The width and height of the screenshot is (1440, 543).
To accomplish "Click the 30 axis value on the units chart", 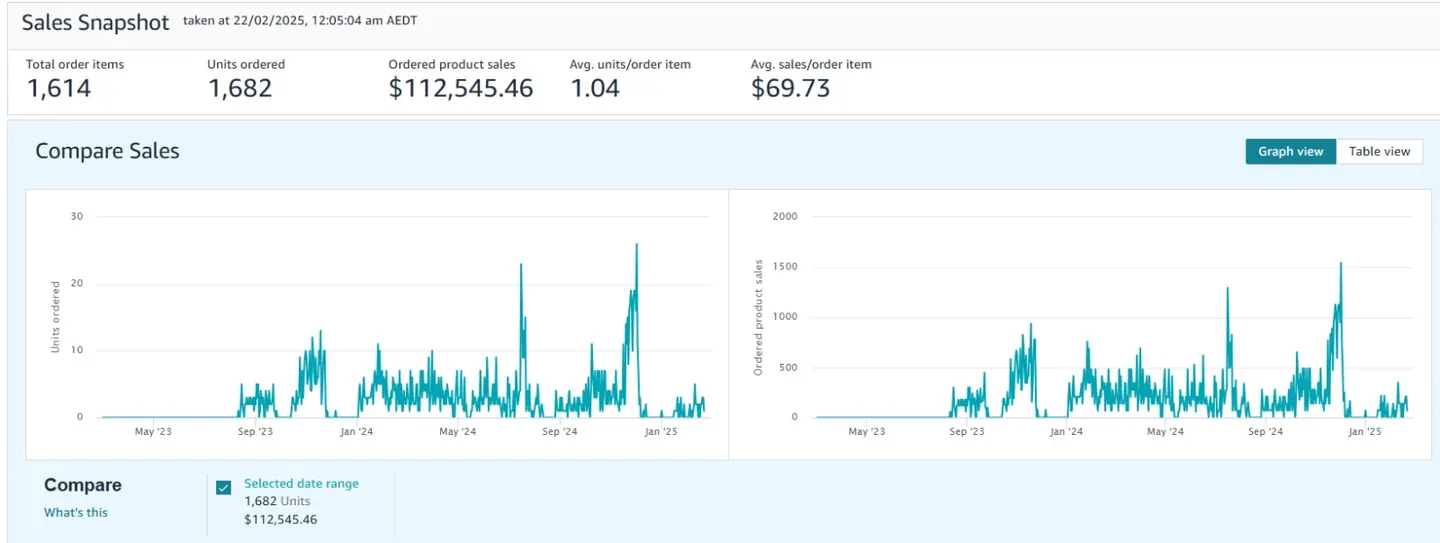I will tap(77, 216).
